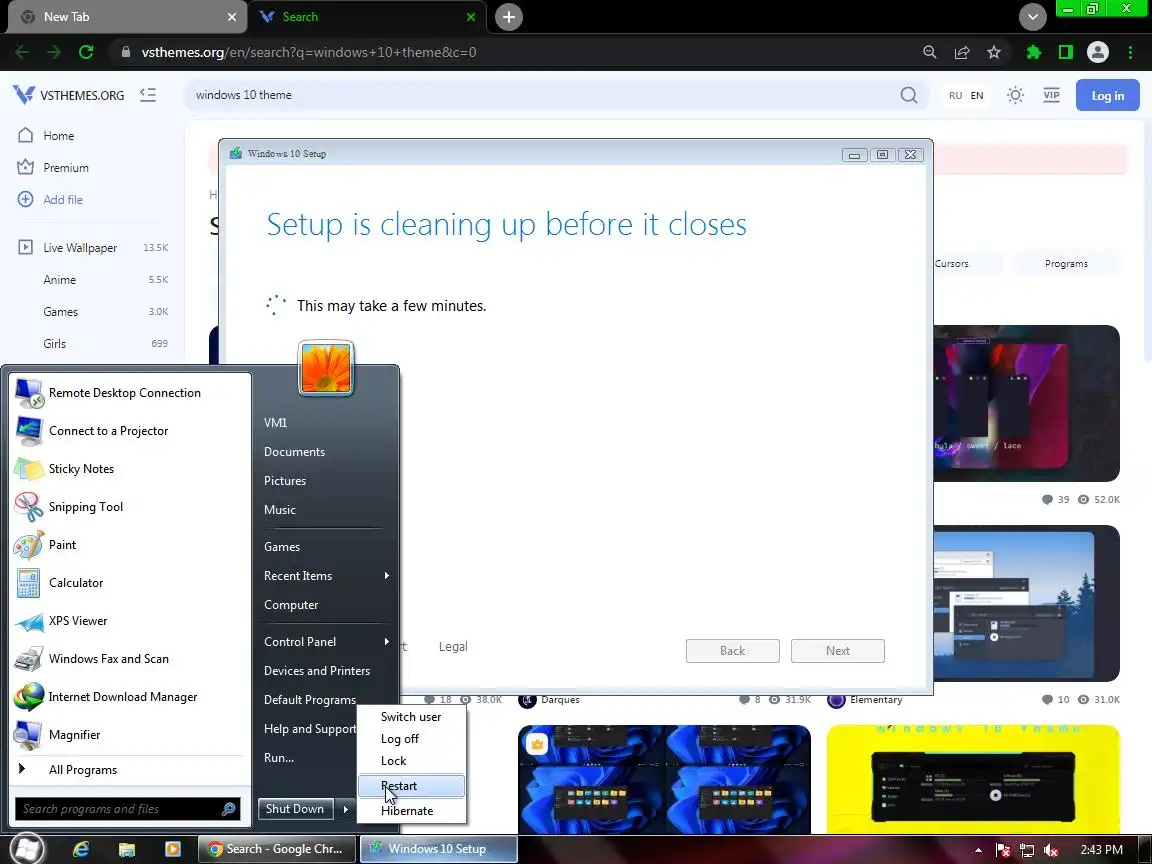Switch site language to EN
Screen dimensions: 1152x864
coord(976,96)
